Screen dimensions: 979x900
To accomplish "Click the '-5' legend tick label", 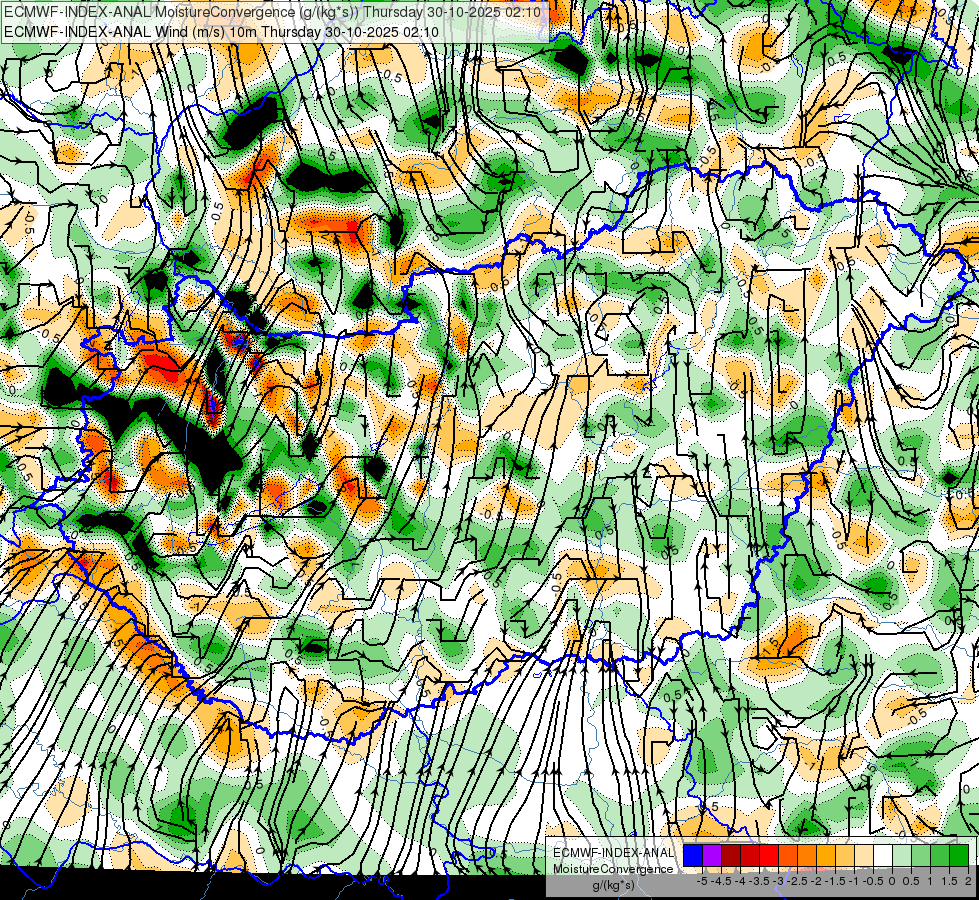I will pyautogui.click(x=702, y=881).
